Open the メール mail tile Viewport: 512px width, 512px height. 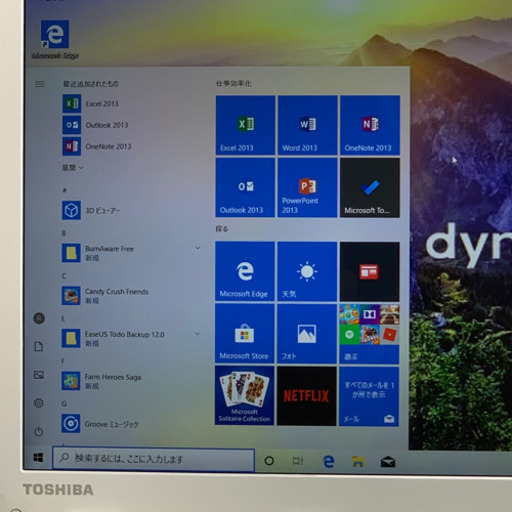tap(369, 396)
